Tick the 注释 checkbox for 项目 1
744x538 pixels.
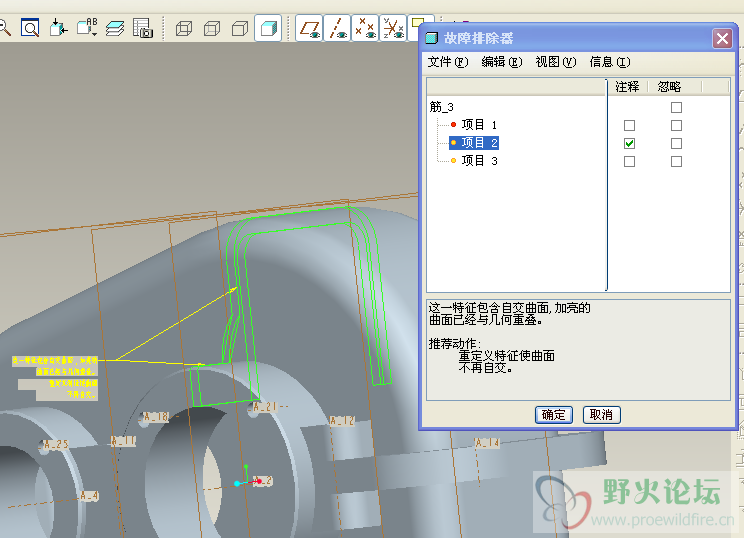[x=629, y=125]
